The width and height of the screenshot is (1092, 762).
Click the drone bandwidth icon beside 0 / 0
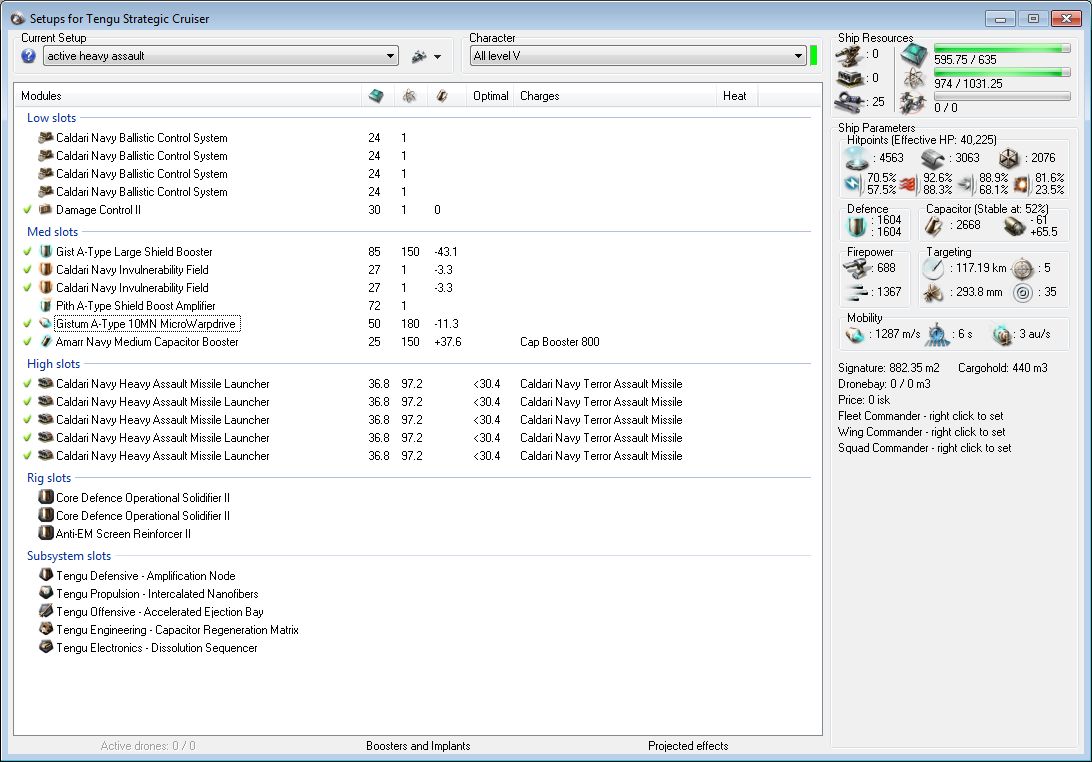tap(913, 103)
